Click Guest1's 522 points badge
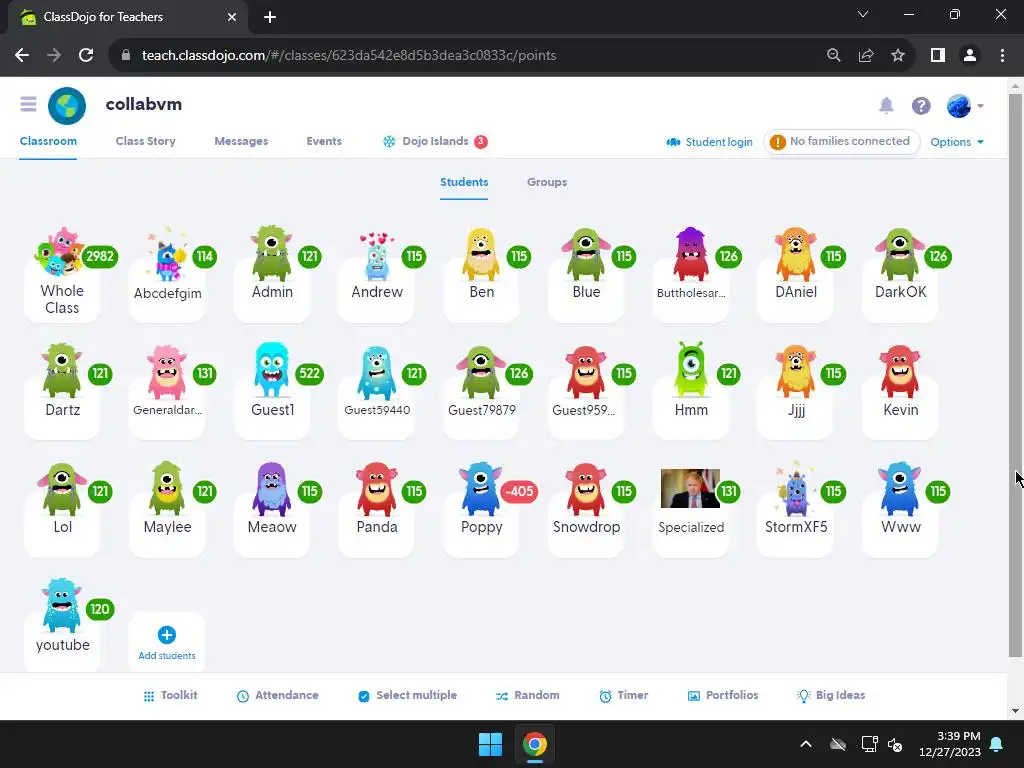Image resolution: width=1024 pixels, height=768 pixels. click(309, 374)
